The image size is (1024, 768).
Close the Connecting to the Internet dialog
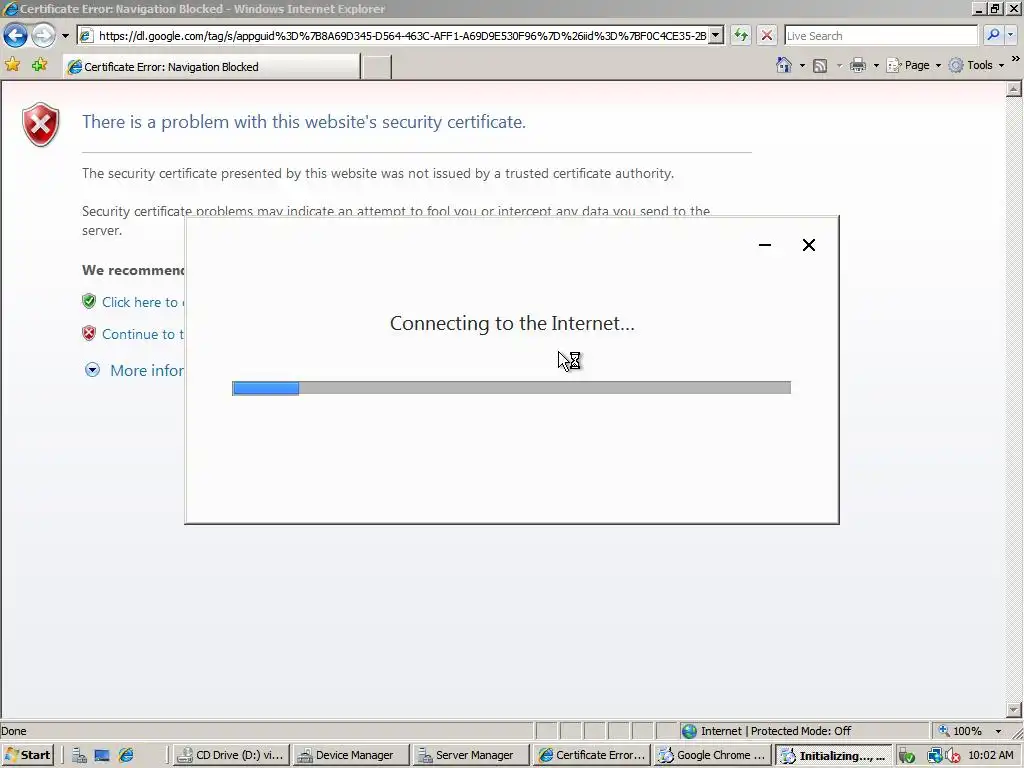[808, 245]
